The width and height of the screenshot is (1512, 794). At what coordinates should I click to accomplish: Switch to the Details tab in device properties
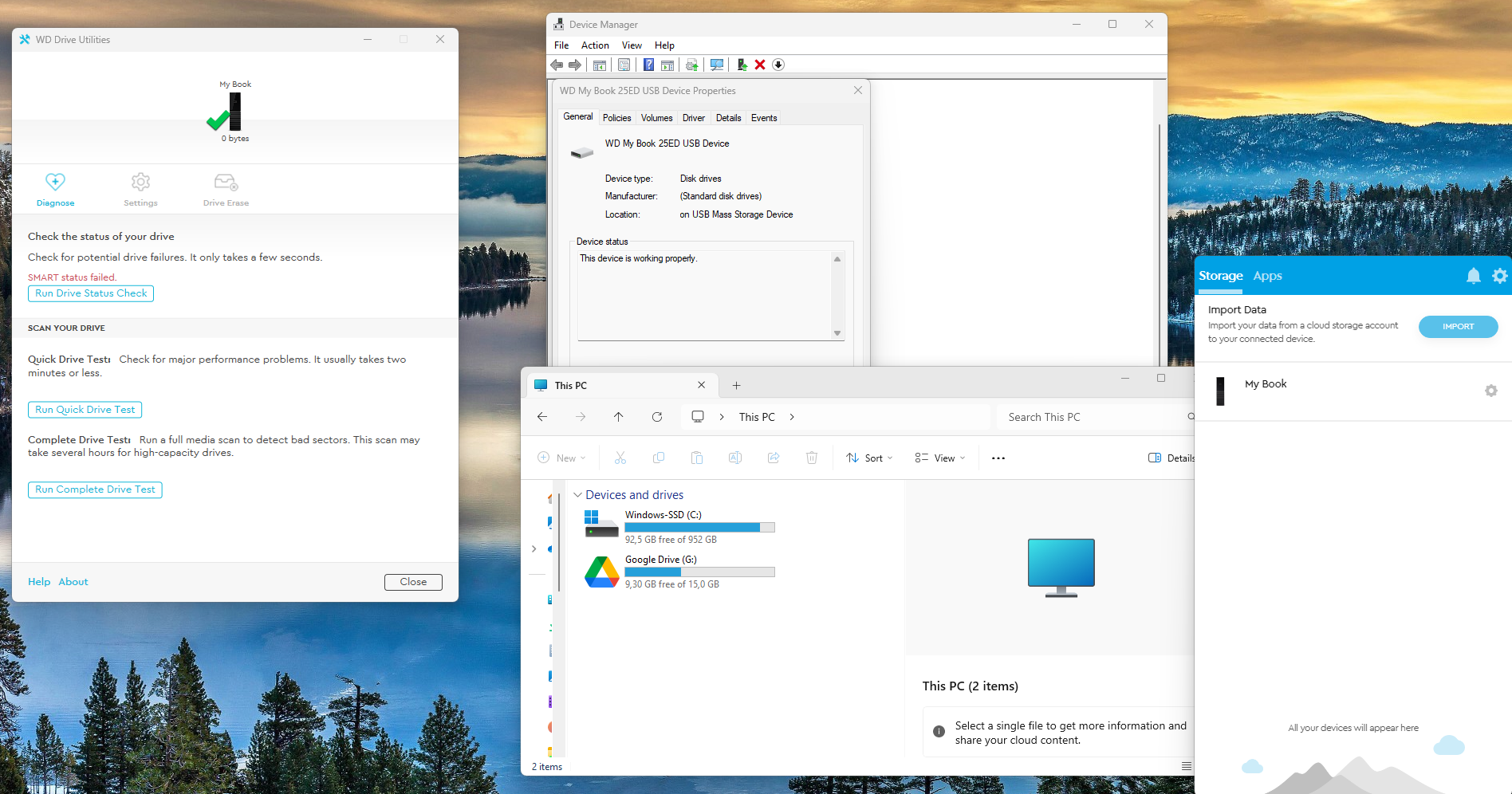click(728, 118)
